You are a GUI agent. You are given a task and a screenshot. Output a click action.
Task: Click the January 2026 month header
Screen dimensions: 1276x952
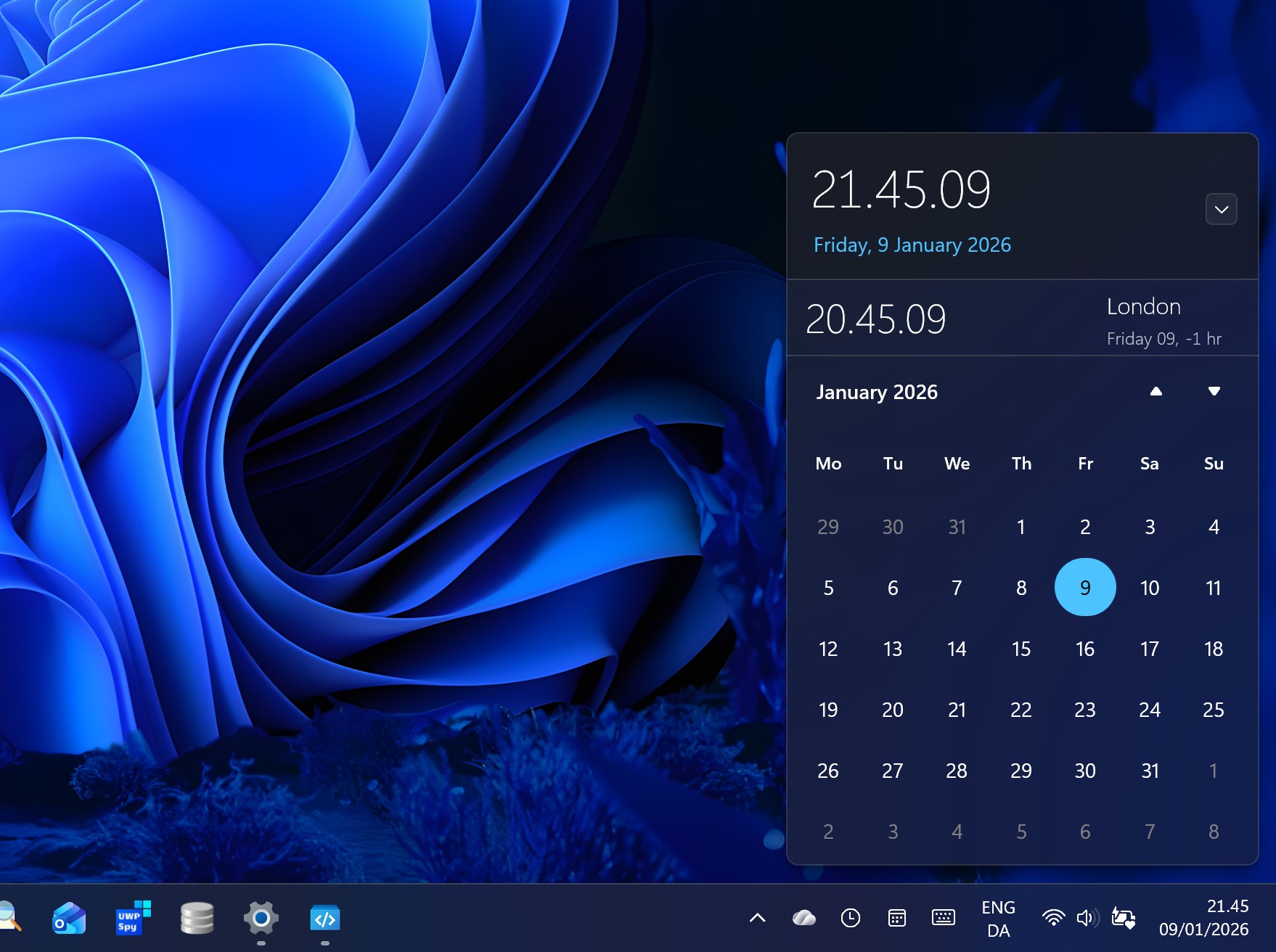click(x=877, y=392)
